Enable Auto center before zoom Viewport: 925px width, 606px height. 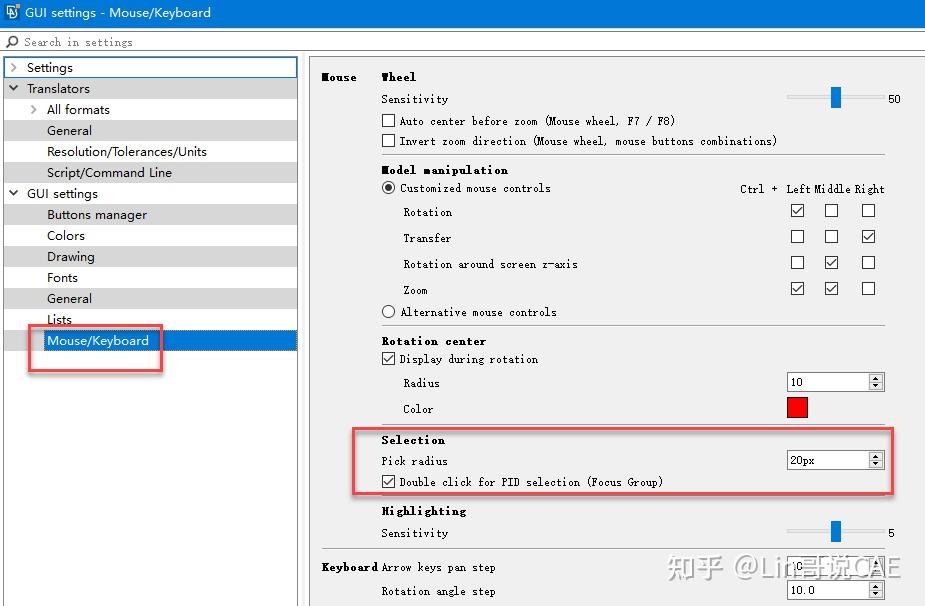pos(387,121)
